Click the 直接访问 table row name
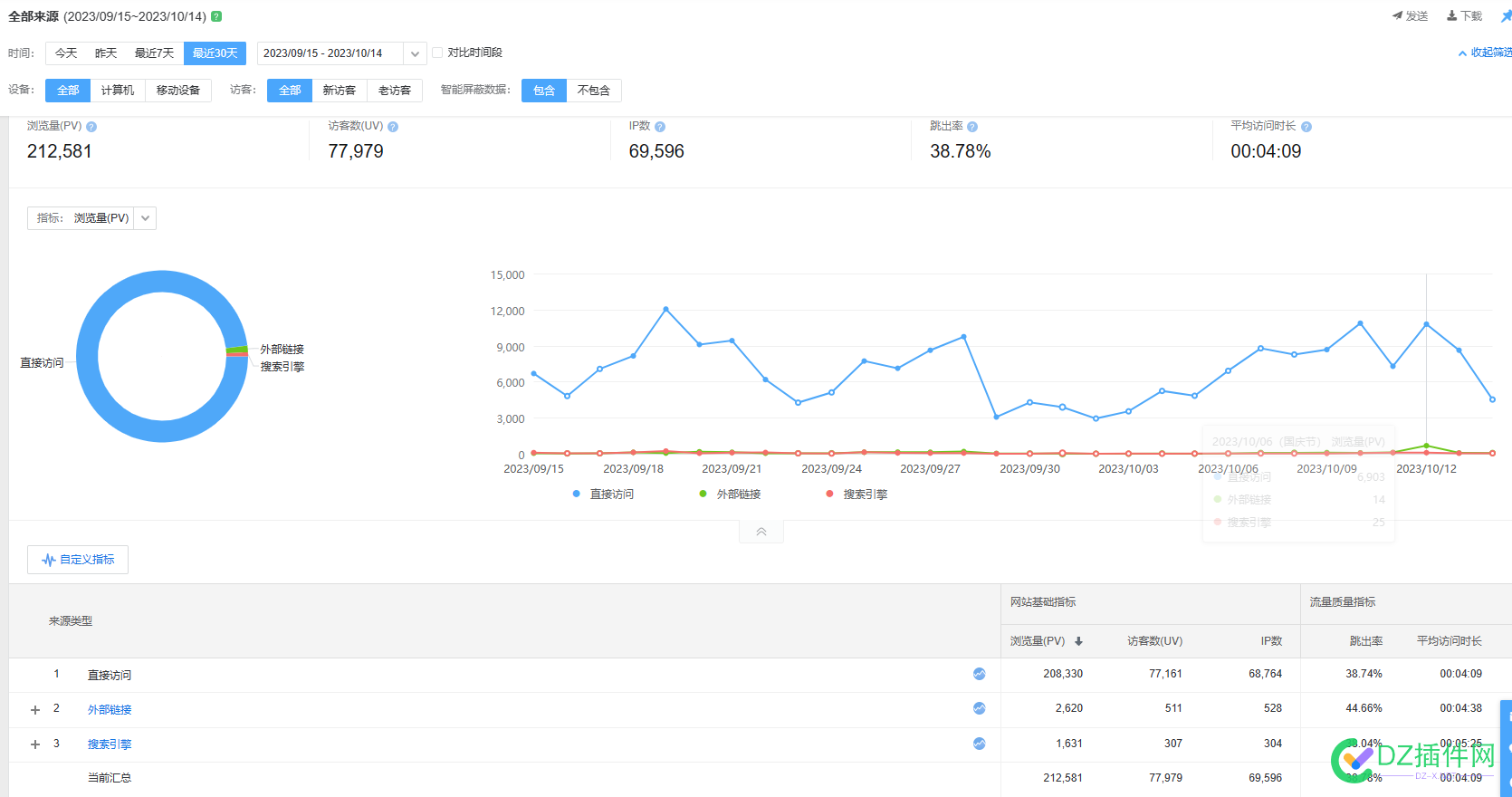This screenshot has width=1512, height=797. point(110,676)
